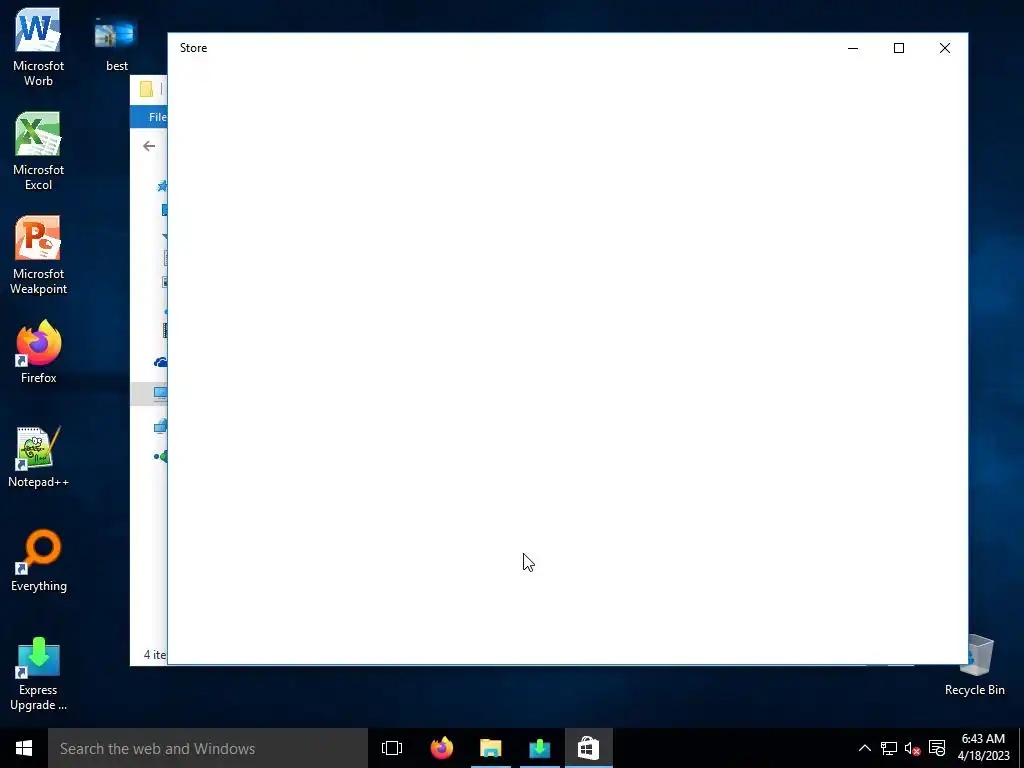Open the muted volume tray icon

pos(912,748)
